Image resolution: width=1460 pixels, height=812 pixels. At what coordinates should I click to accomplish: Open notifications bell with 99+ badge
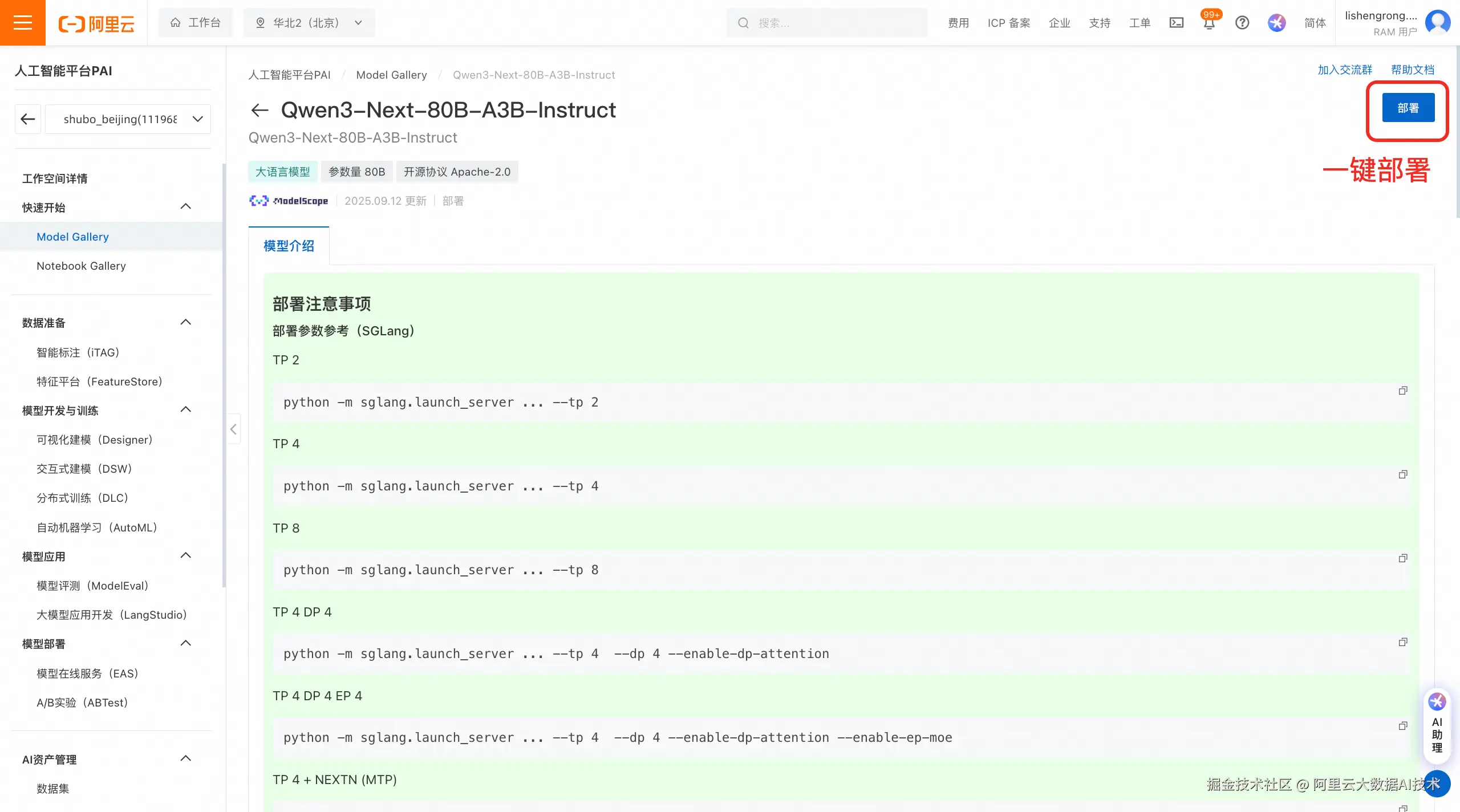(1209, 22)
